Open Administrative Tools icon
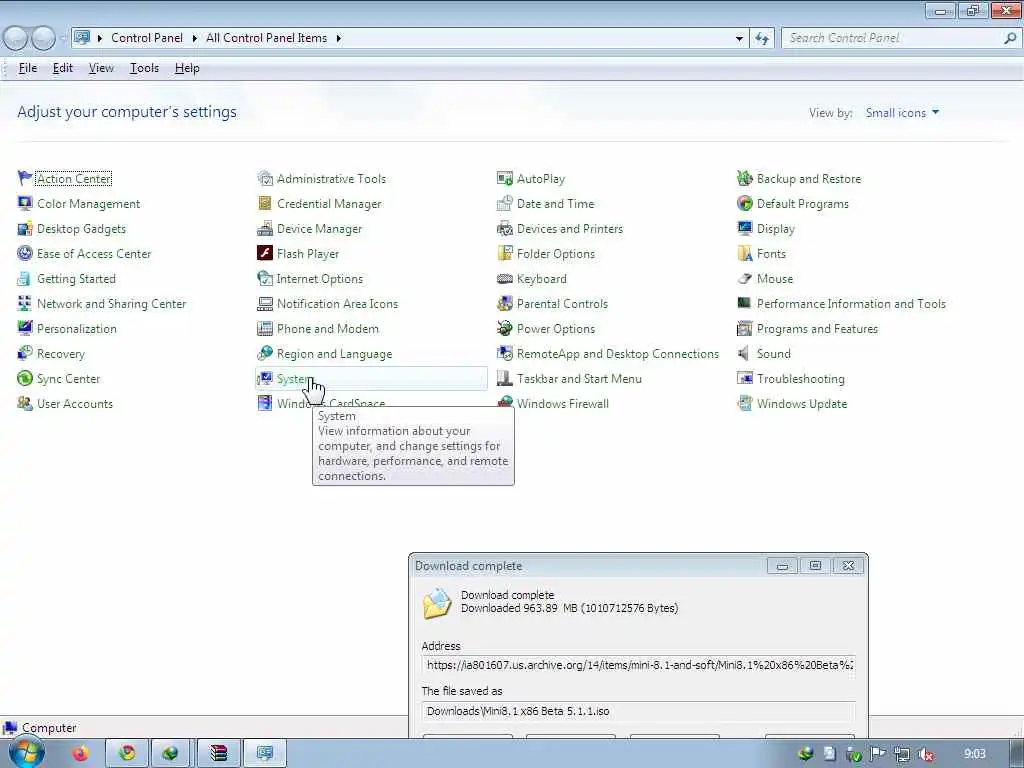Screen dimensions: 1024x768 click(x=264, y=178)
